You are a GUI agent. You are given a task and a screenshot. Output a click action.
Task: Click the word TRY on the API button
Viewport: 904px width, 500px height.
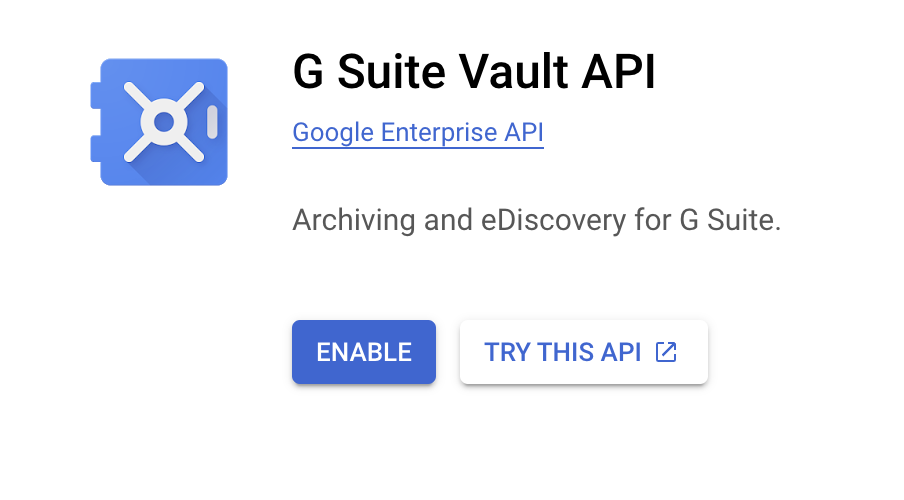click(507, 352)
